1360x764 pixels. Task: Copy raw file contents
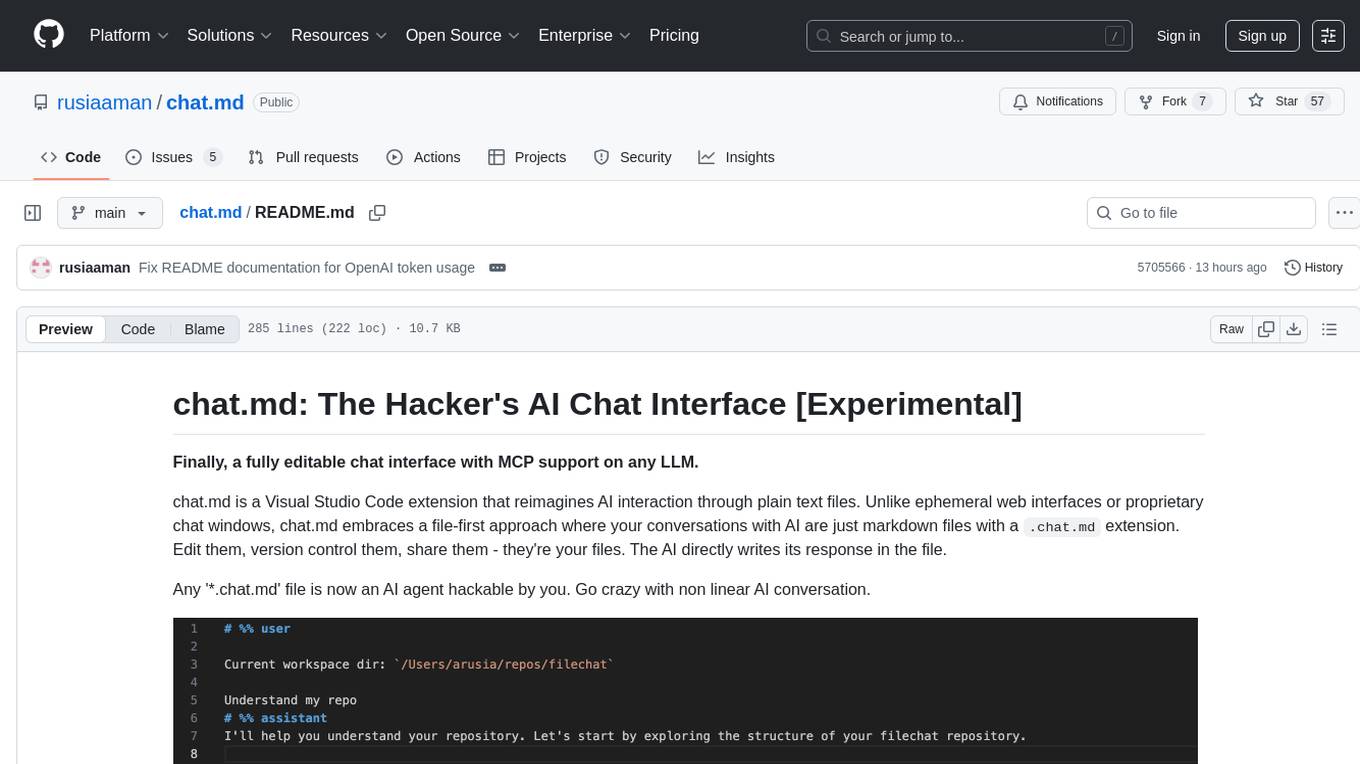(x=1266, y=329)
